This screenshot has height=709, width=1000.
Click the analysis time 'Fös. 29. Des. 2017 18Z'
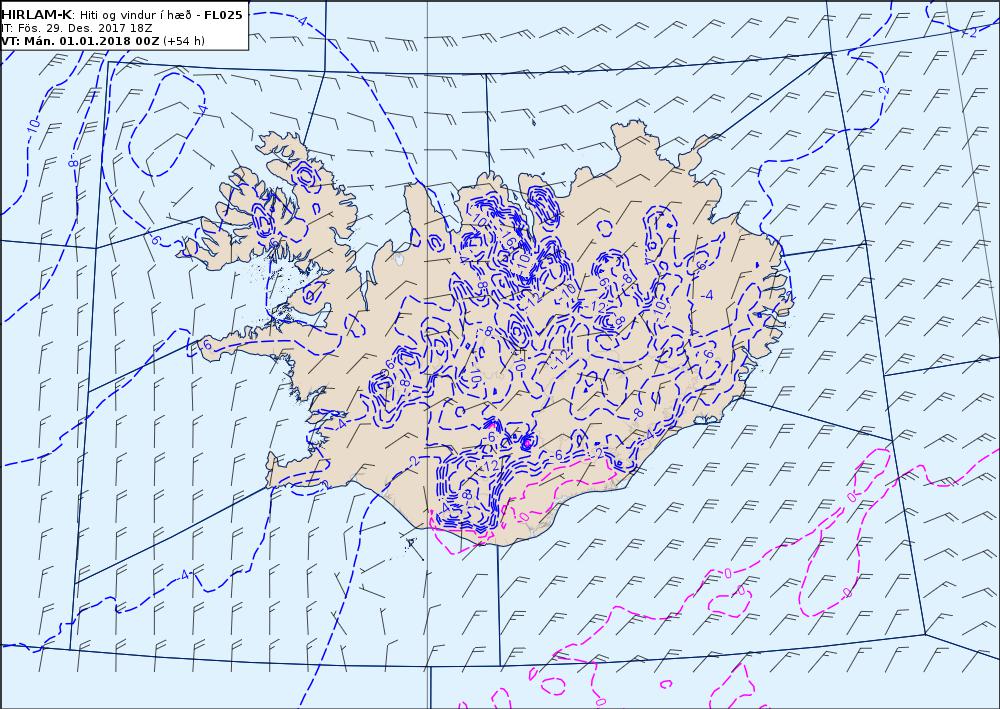[x=83, y=28]
